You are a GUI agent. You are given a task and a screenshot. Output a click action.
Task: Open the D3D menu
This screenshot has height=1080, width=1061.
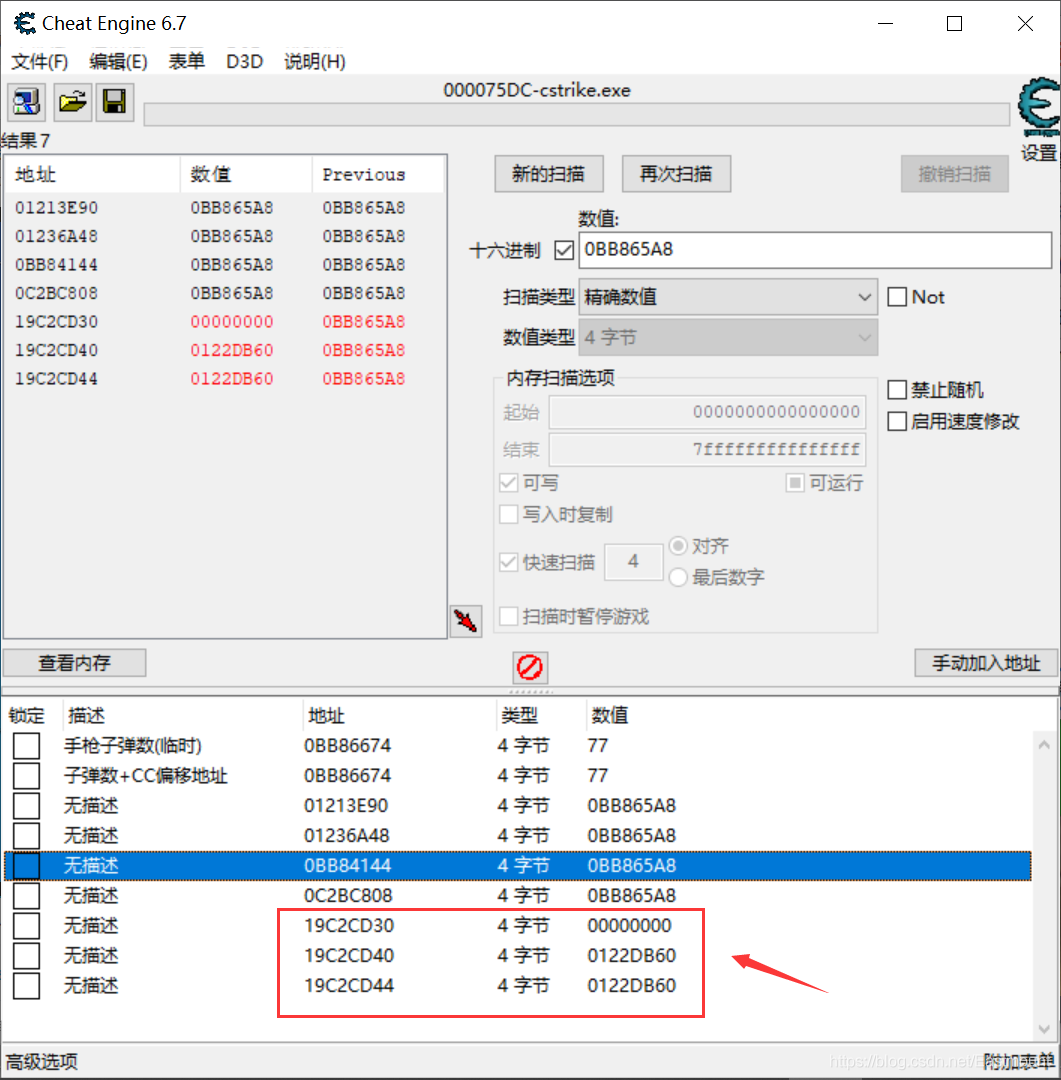click(x=245, y=62)
